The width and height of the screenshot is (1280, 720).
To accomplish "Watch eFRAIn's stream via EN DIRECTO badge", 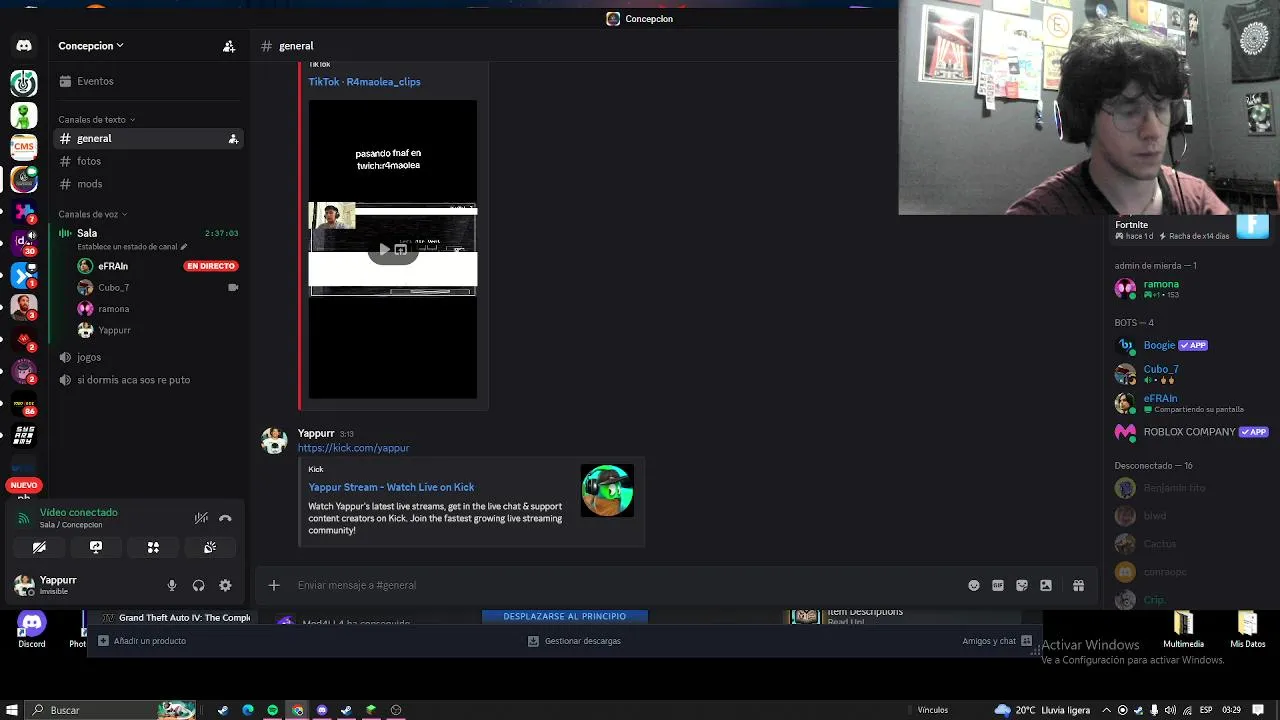I will pos(210,266).
